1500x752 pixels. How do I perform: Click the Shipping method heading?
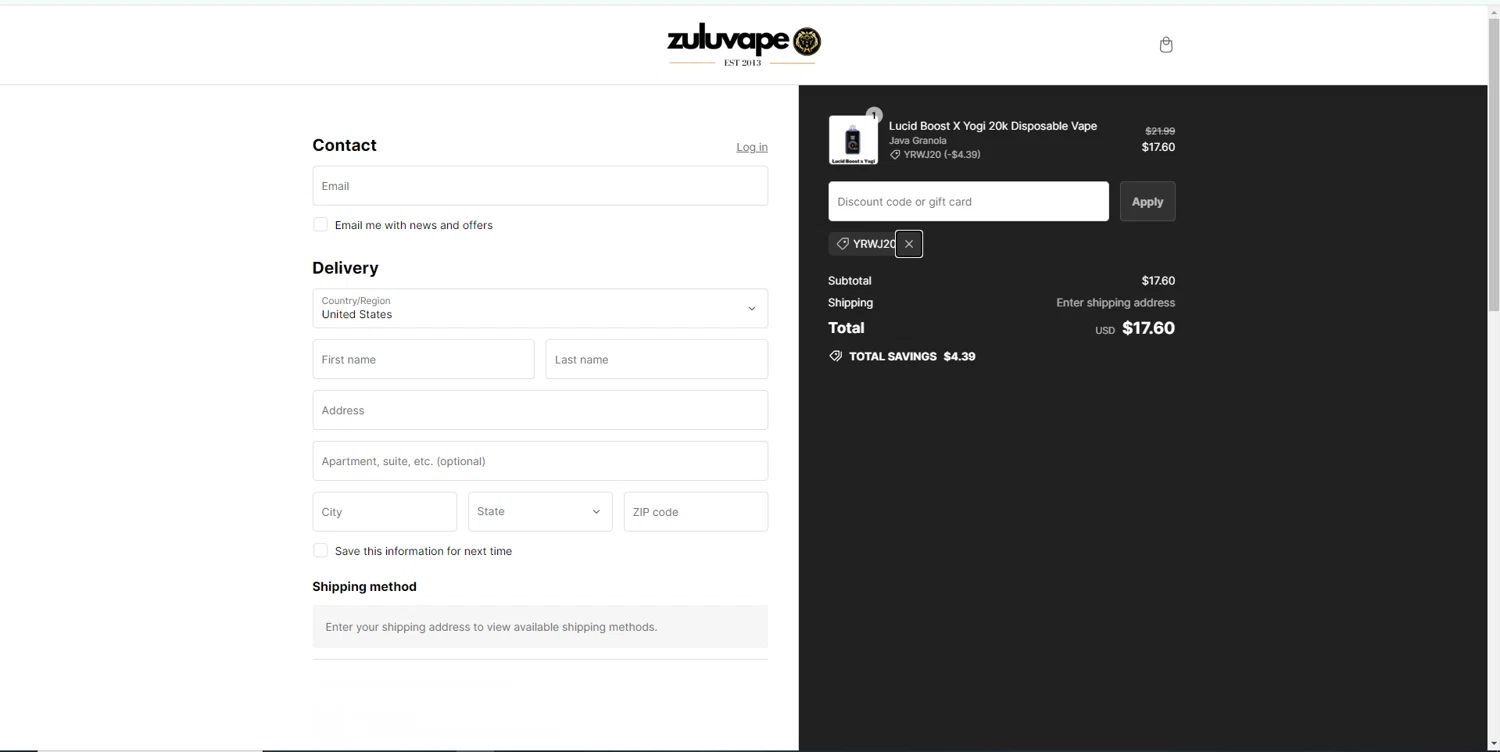click(364, 587)
